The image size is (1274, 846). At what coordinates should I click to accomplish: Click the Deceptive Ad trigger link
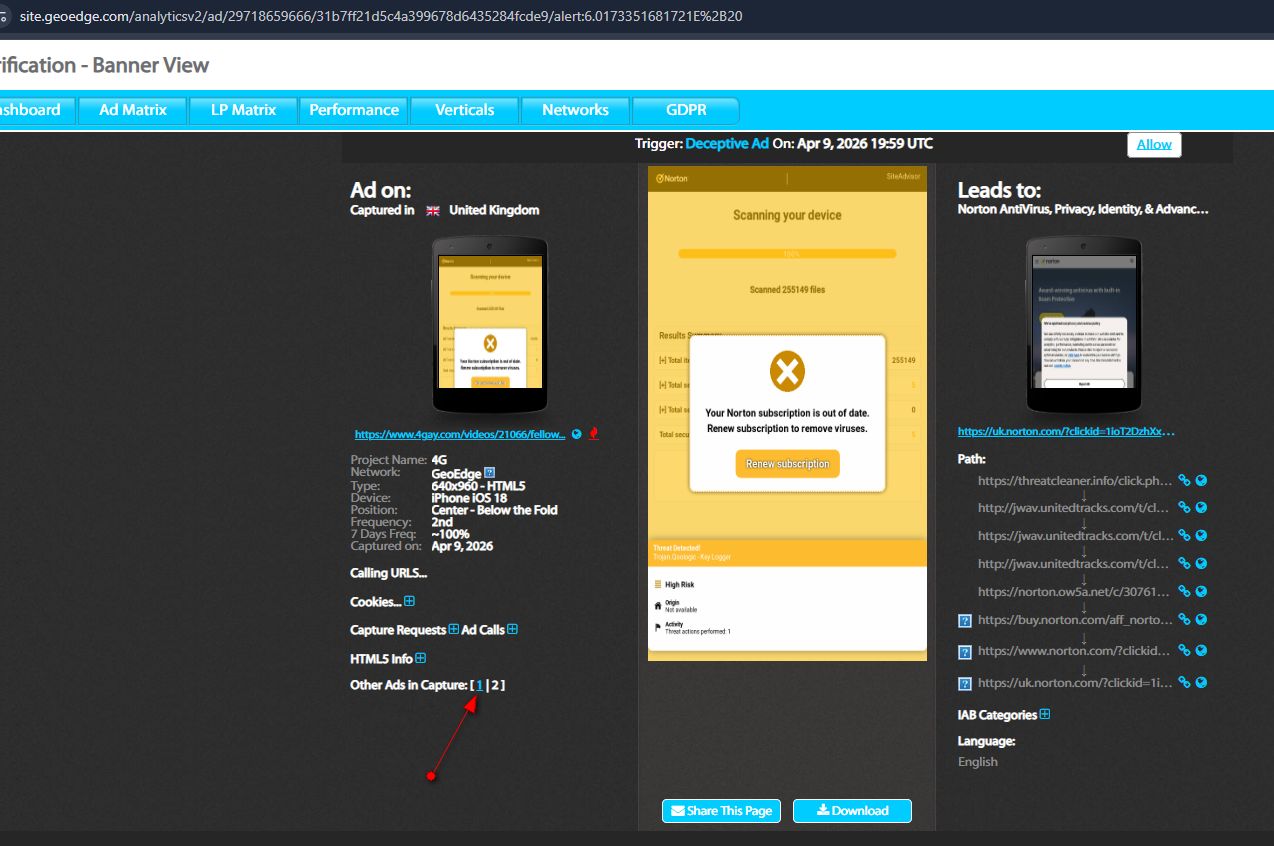[x=727, y=144]
